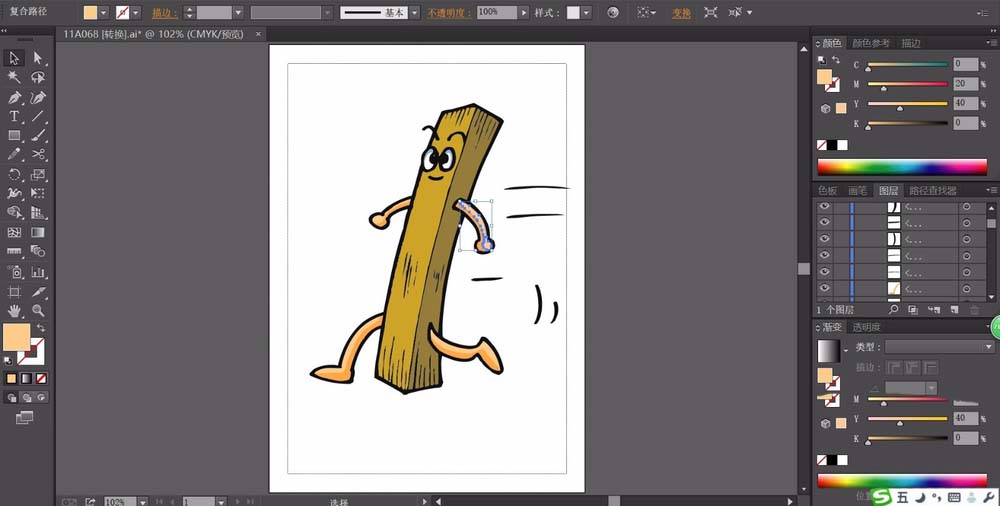Viewport: 1000px width, 506px height.
Task: Switch to the 色板 swatches tab
Action: coord(828,190)
